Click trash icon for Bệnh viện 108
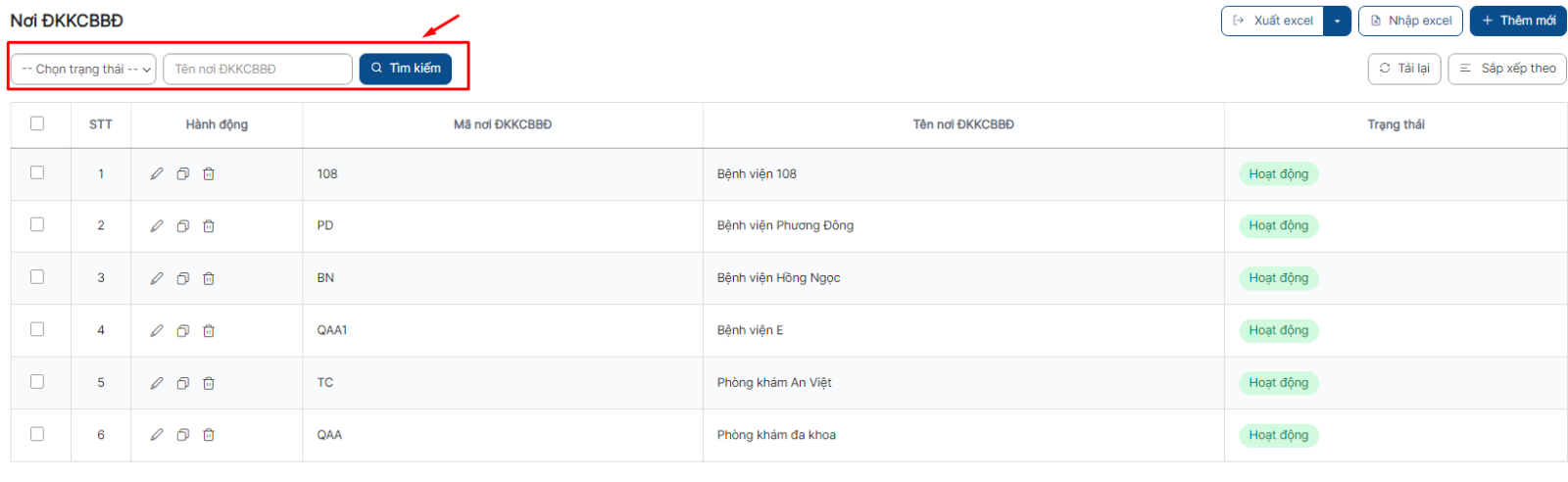The image size is (1568, 482). 209,174
